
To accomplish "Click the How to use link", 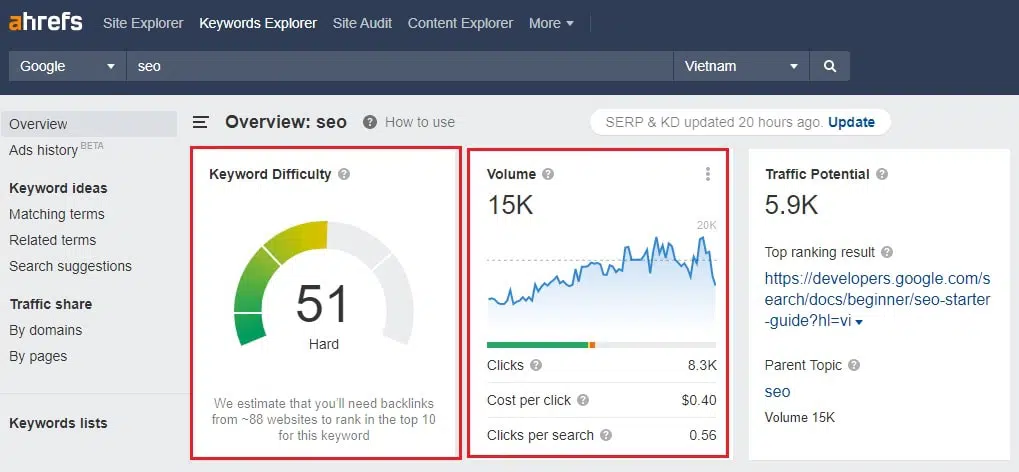I will pyautogui.click(x=420, y=122).
